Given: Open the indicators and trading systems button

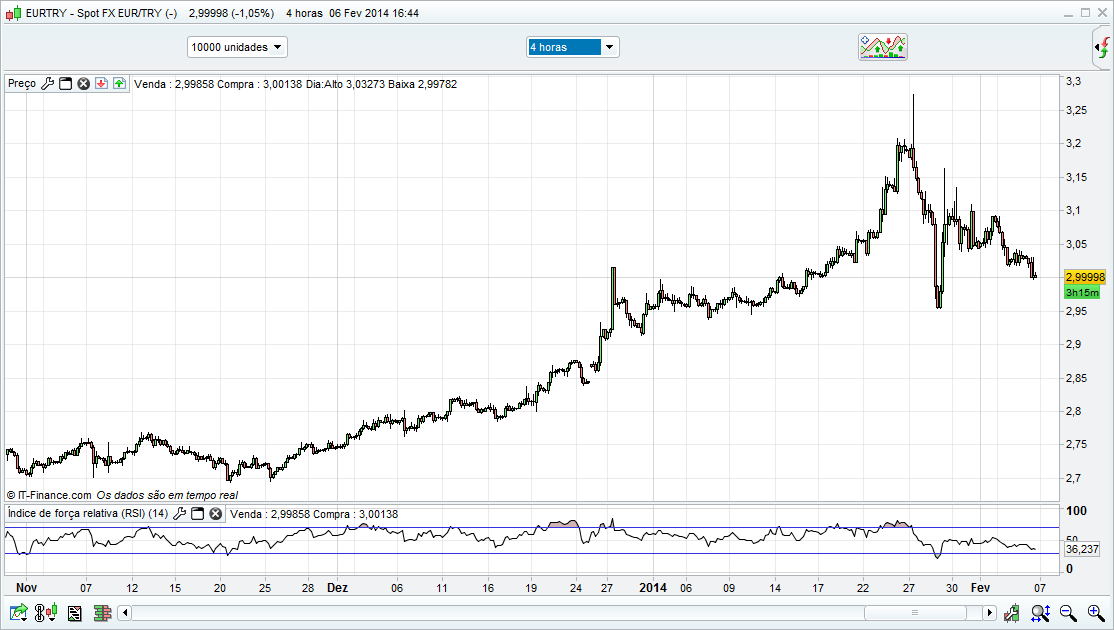Looking at the screenshot, I should pyautogui.click(x=883, y=47).
